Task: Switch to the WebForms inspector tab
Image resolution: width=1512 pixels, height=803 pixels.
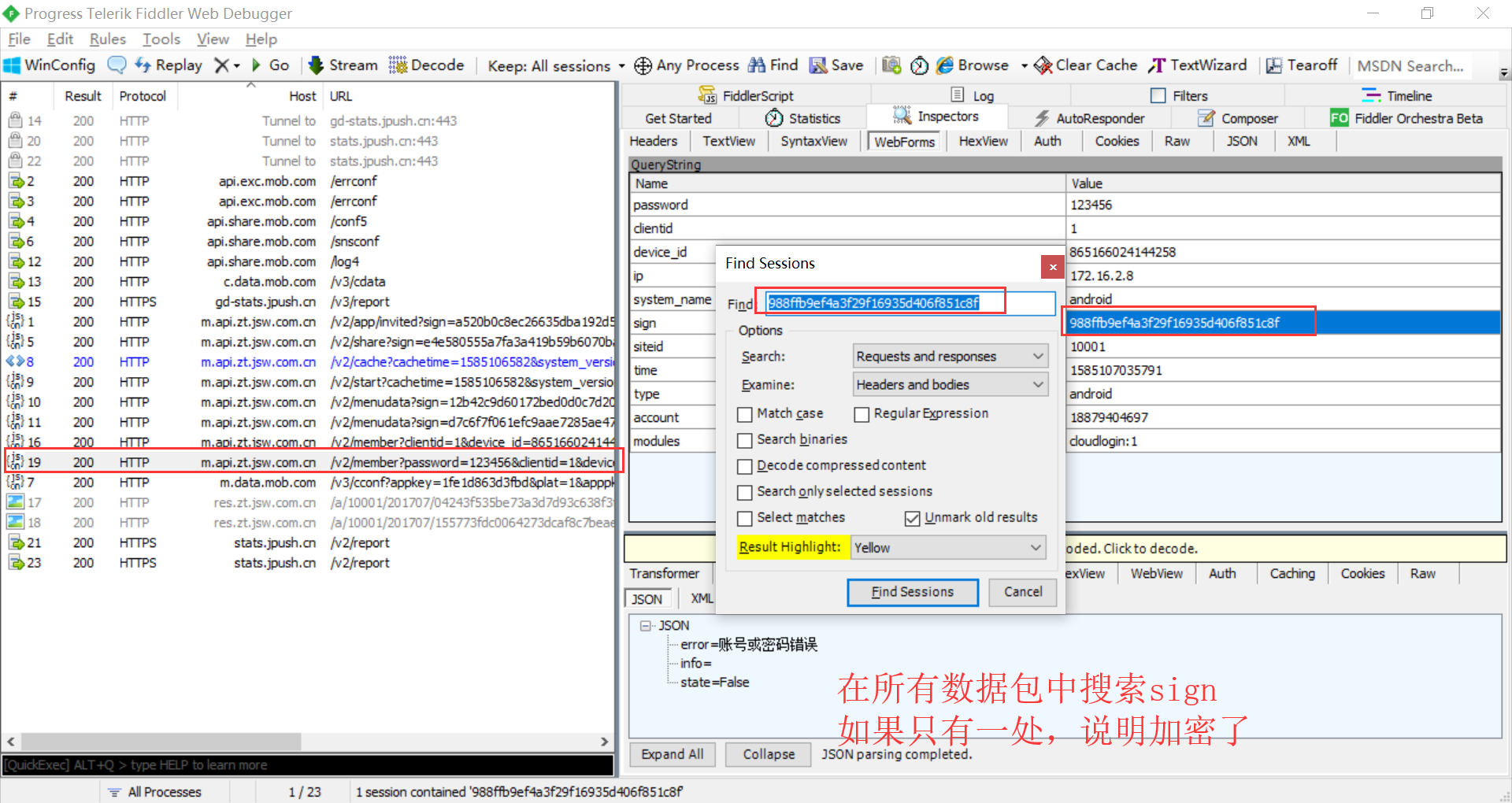Action: 904,142
